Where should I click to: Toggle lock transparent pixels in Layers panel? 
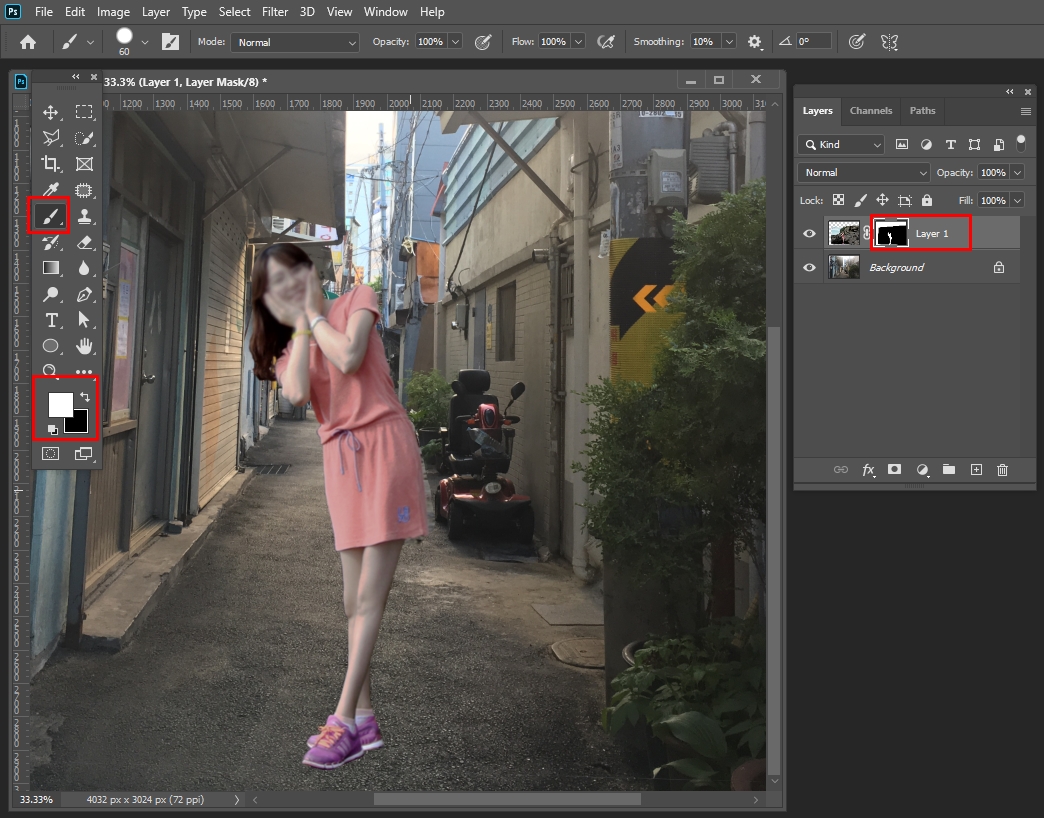(838, 200)
